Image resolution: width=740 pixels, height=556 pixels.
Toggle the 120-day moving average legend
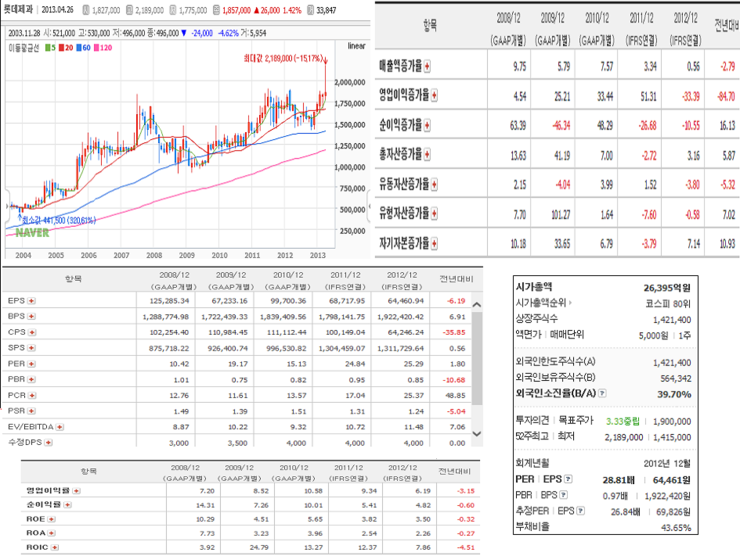click(x=103, y=48)
